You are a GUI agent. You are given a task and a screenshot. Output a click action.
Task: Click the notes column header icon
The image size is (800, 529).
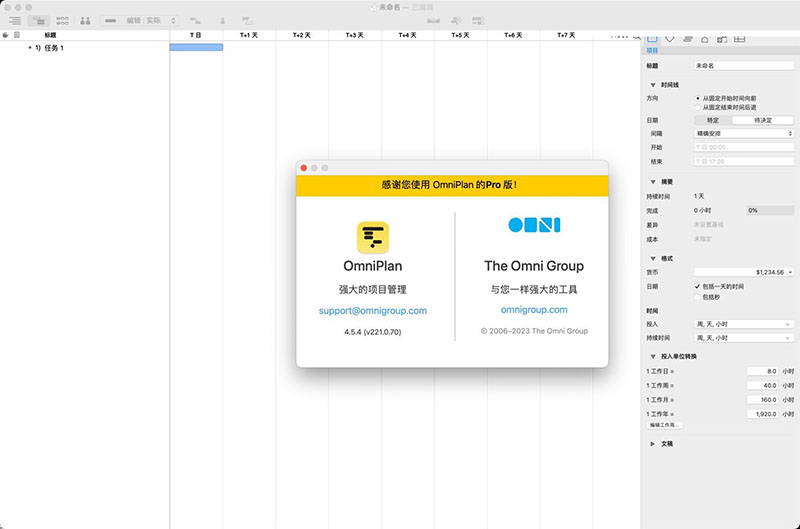pos(17,35)
